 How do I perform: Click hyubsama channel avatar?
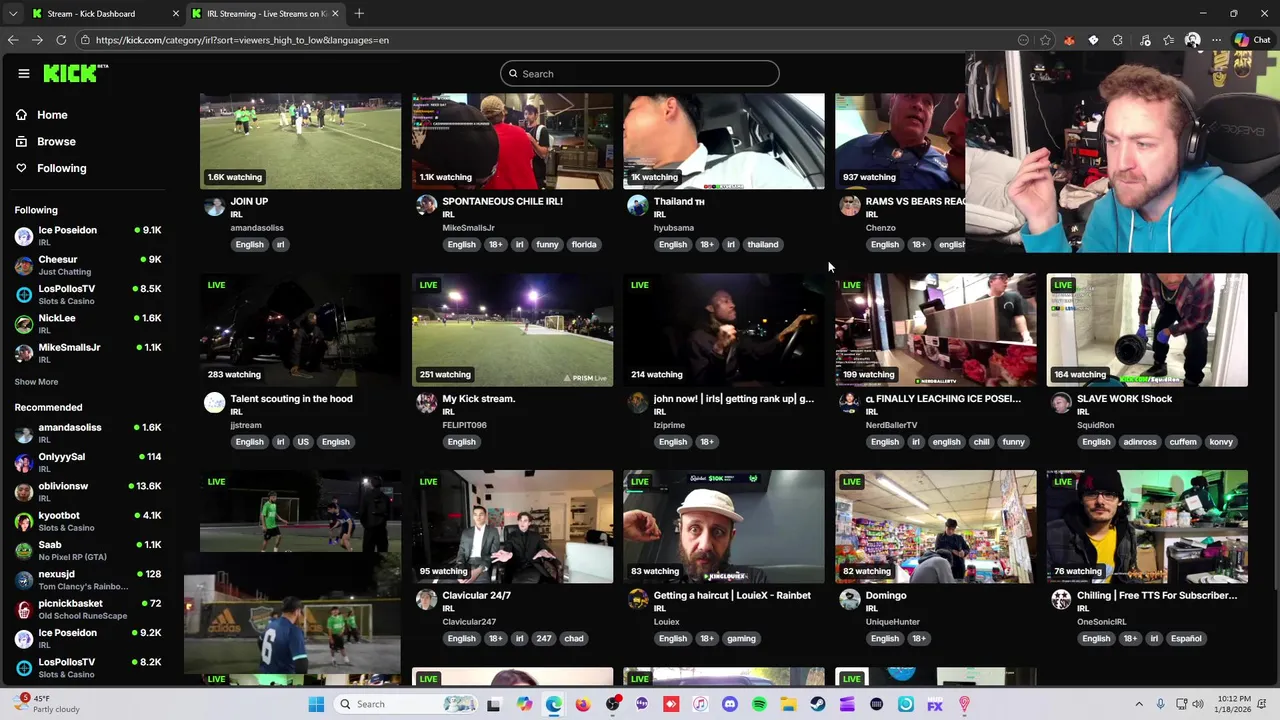(637, 206)
